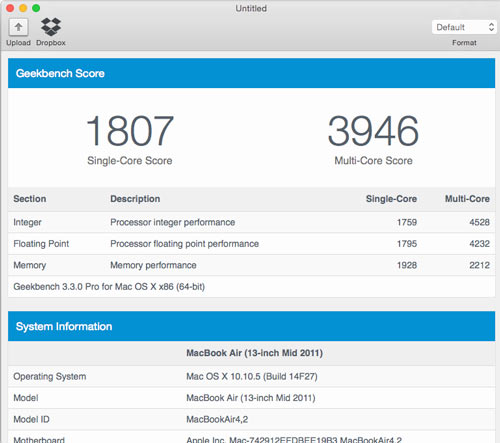This screenshot has width=500, height=443.
Task: Click the Upload arrow icon
Action: (18, 27)
